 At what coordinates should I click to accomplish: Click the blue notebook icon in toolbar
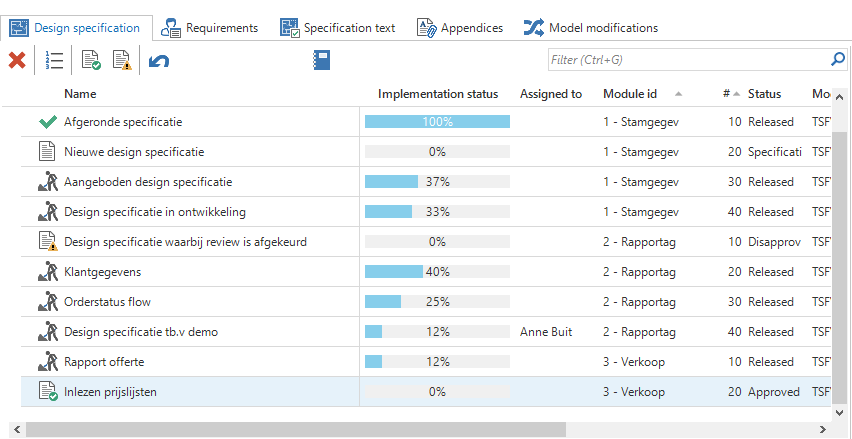point(321,61)
